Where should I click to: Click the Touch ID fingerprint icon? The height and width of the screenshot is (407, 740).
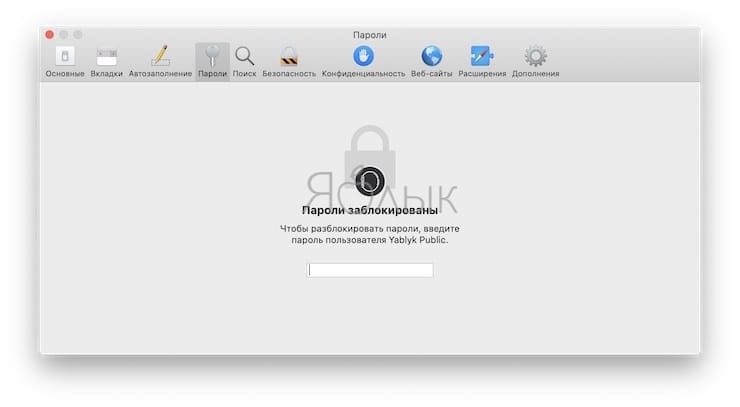(370, 181)
